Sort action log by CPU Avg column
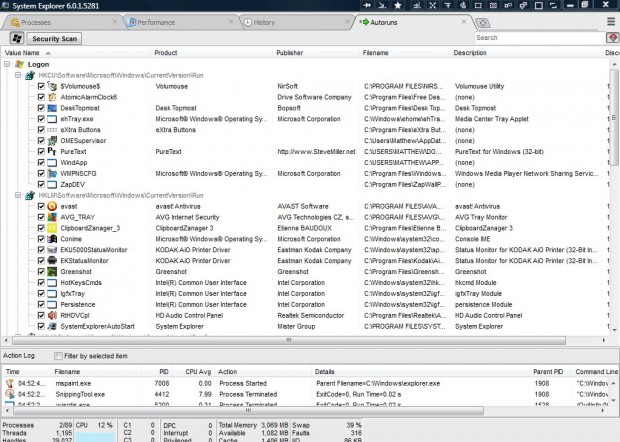 click(x=194, y=372)
